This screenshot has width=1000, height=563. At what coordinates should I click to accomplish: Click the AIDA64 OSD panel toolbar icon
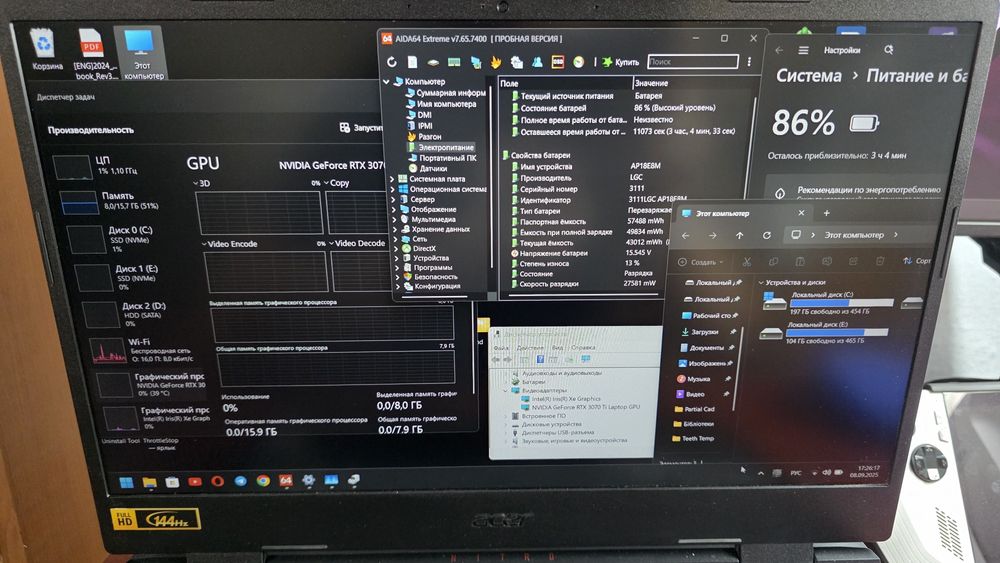557,62
